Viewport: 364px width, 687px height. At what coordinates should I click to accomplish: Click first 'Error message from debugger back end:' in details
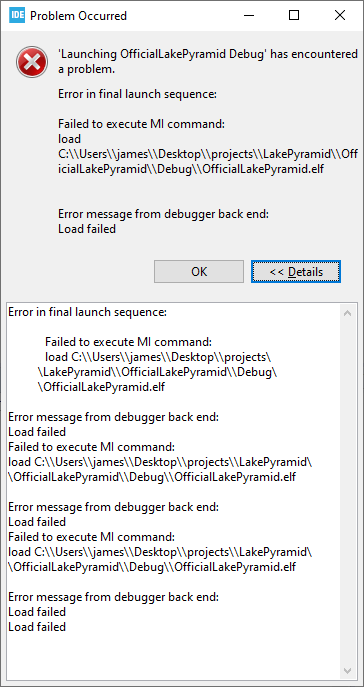pos(113,417)
